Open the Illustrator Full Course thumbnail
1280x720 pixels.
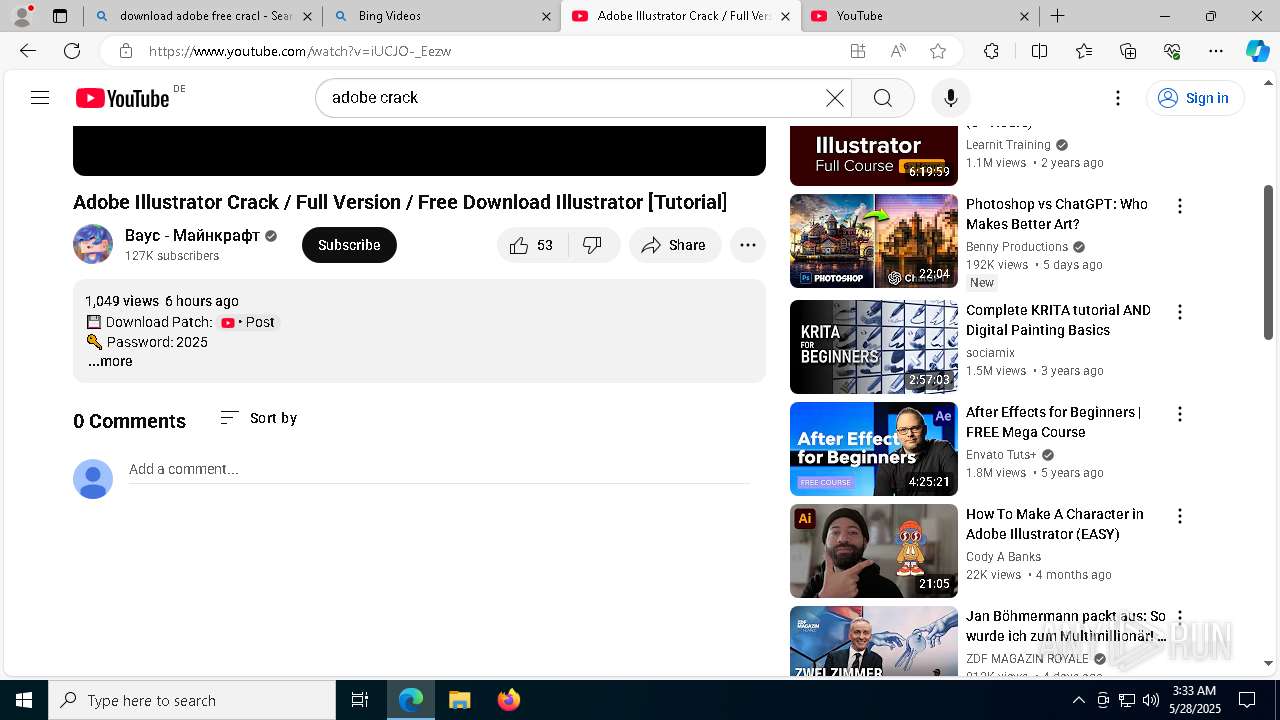(x=874, y=156)
